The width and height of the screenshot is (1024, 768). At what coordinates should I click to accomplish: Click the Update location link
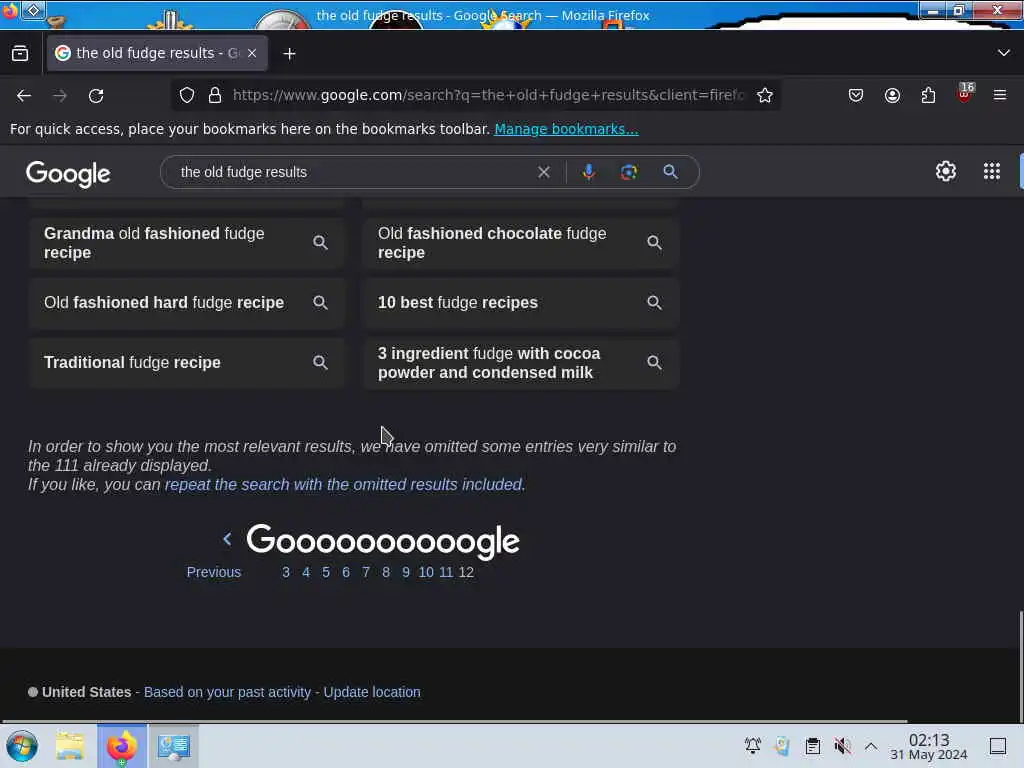click(x=372, y=692)
